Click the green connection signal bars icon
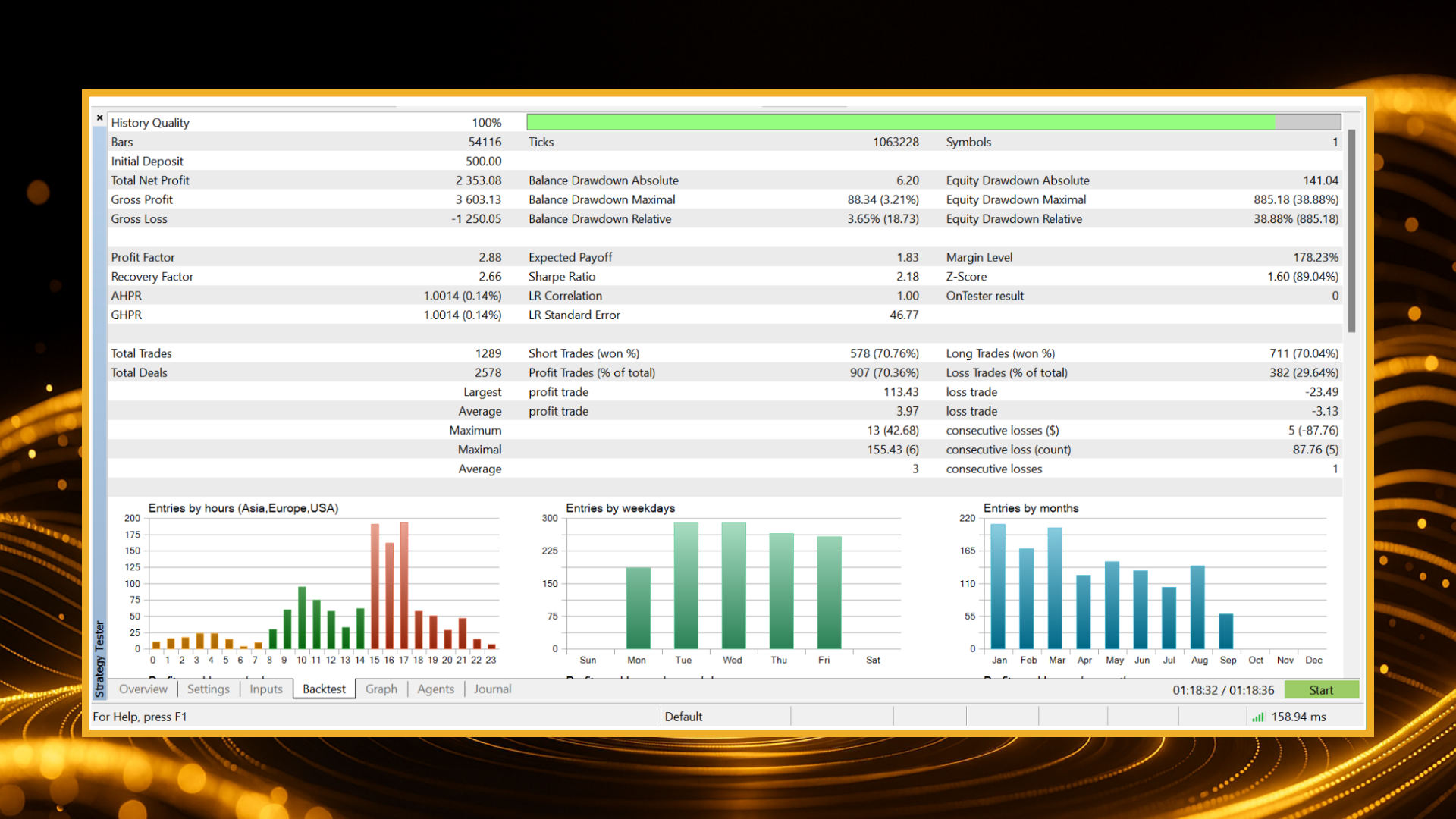Image resolution: width=1456 pixels, height=819 pixels. pyautogui.click(x=1258, y=717)
